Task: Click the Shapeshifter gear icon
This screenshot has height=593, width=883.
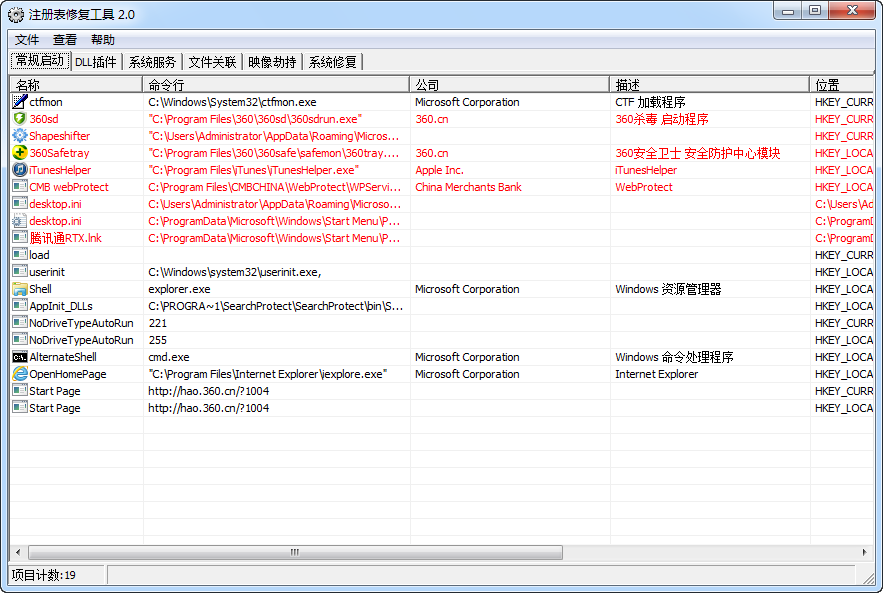Action: point(20,136)
